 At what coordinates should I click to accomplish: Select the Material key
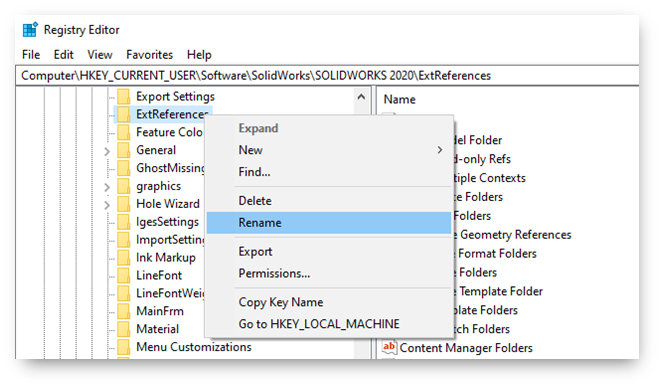coord(157,329)
